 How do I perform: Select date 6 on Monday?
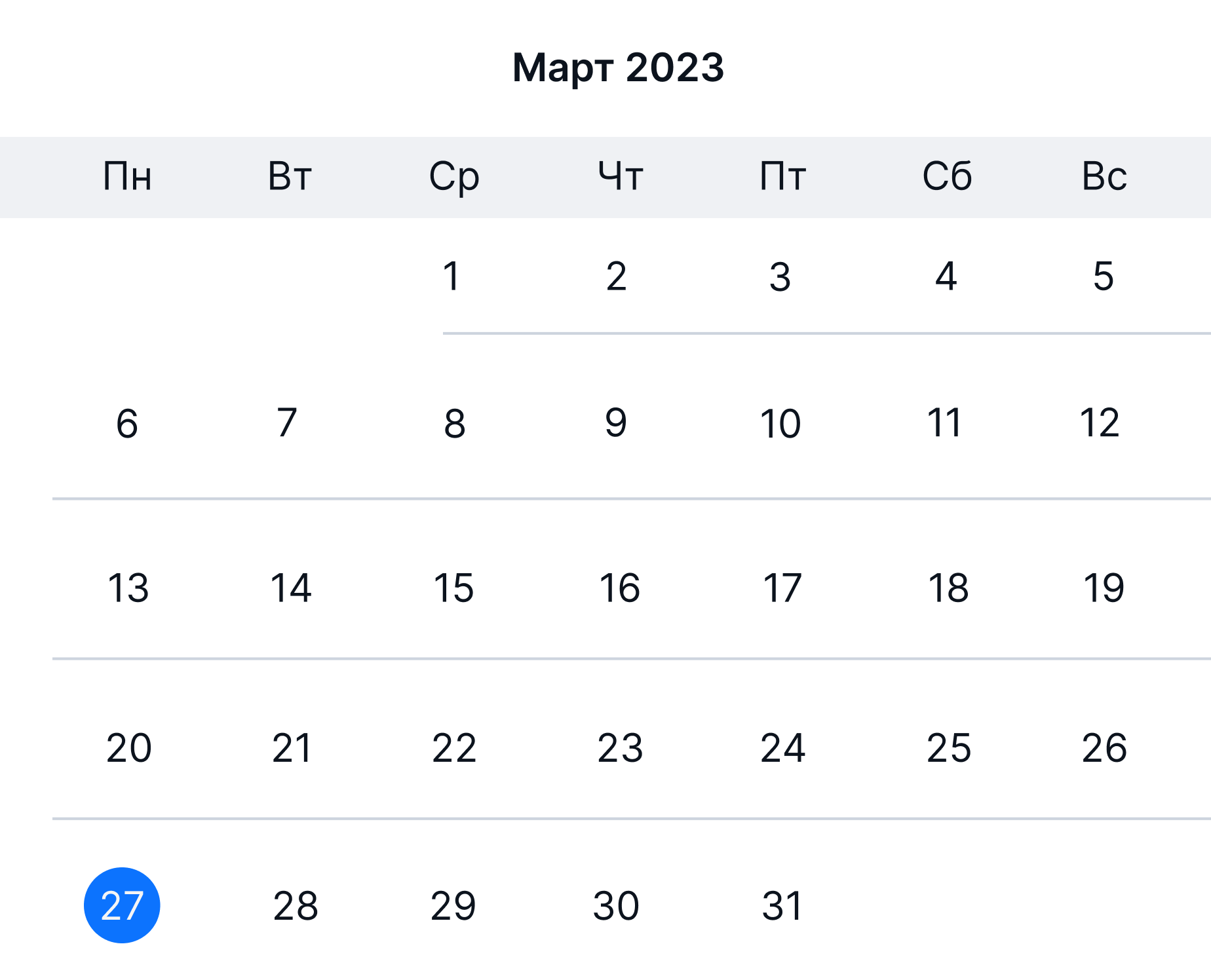127,423
